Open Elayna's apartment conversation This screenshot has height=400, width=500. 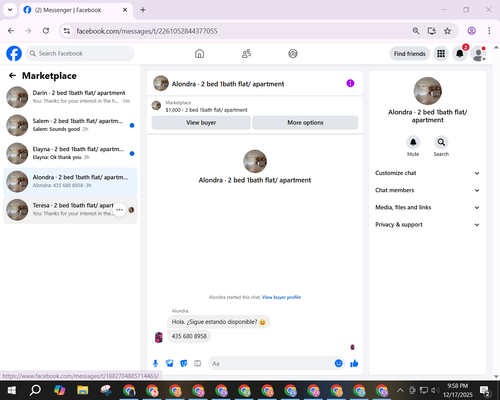point(70,153)
